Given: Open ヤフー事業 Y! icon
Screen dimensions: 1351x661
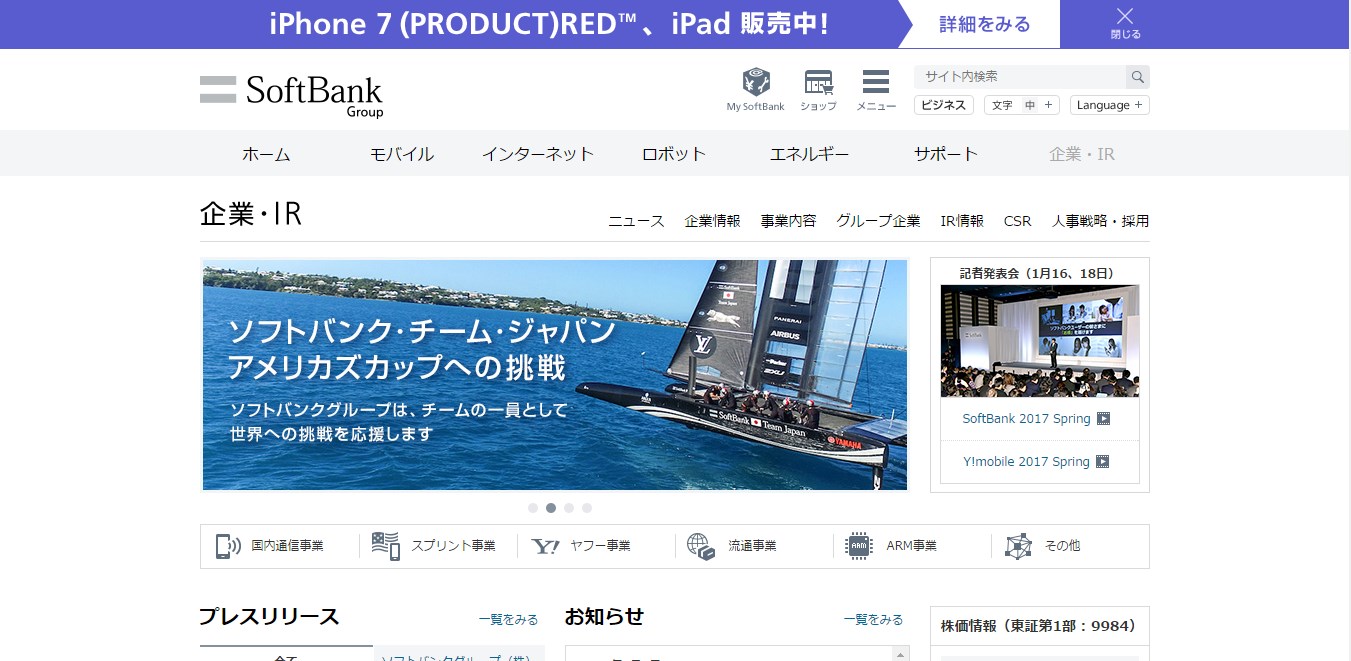Looking at the screenshot, I should tap(545, 546).
